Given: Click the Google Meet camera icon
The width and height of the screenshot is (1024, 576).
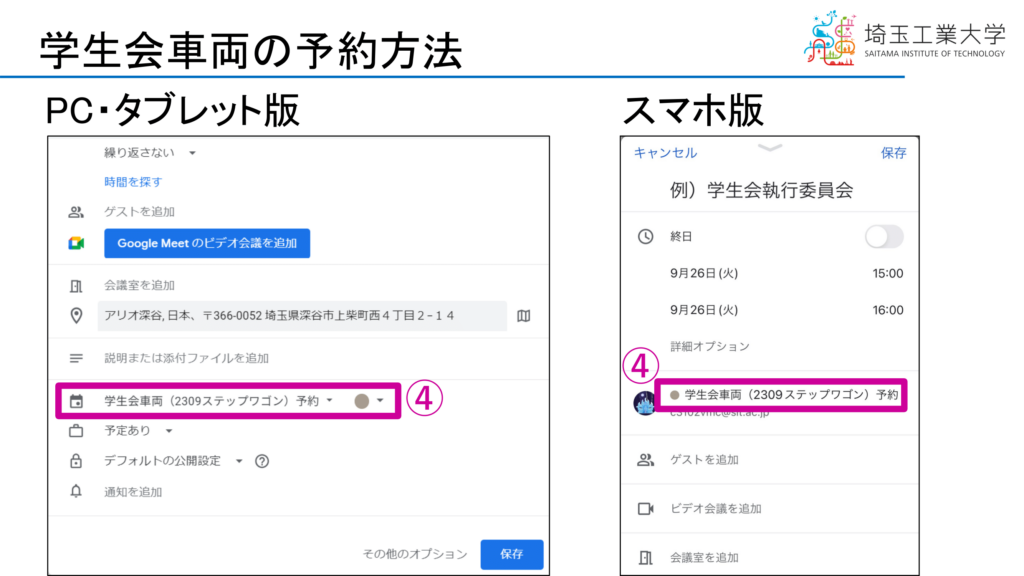Looking at the screenshot, I should point(76,244).
